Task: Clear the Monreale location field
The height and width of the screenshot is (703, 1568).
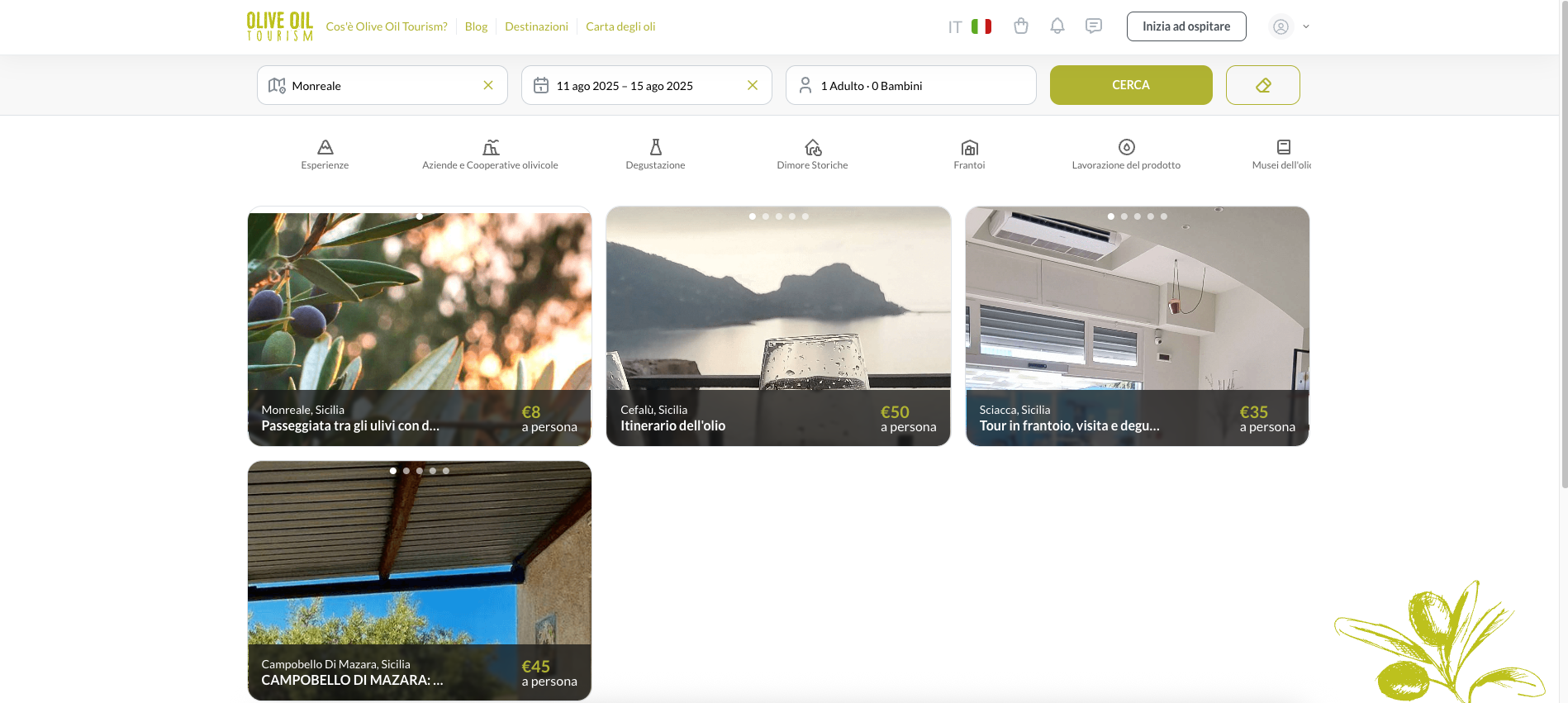Action: click(x=488, y=85)
